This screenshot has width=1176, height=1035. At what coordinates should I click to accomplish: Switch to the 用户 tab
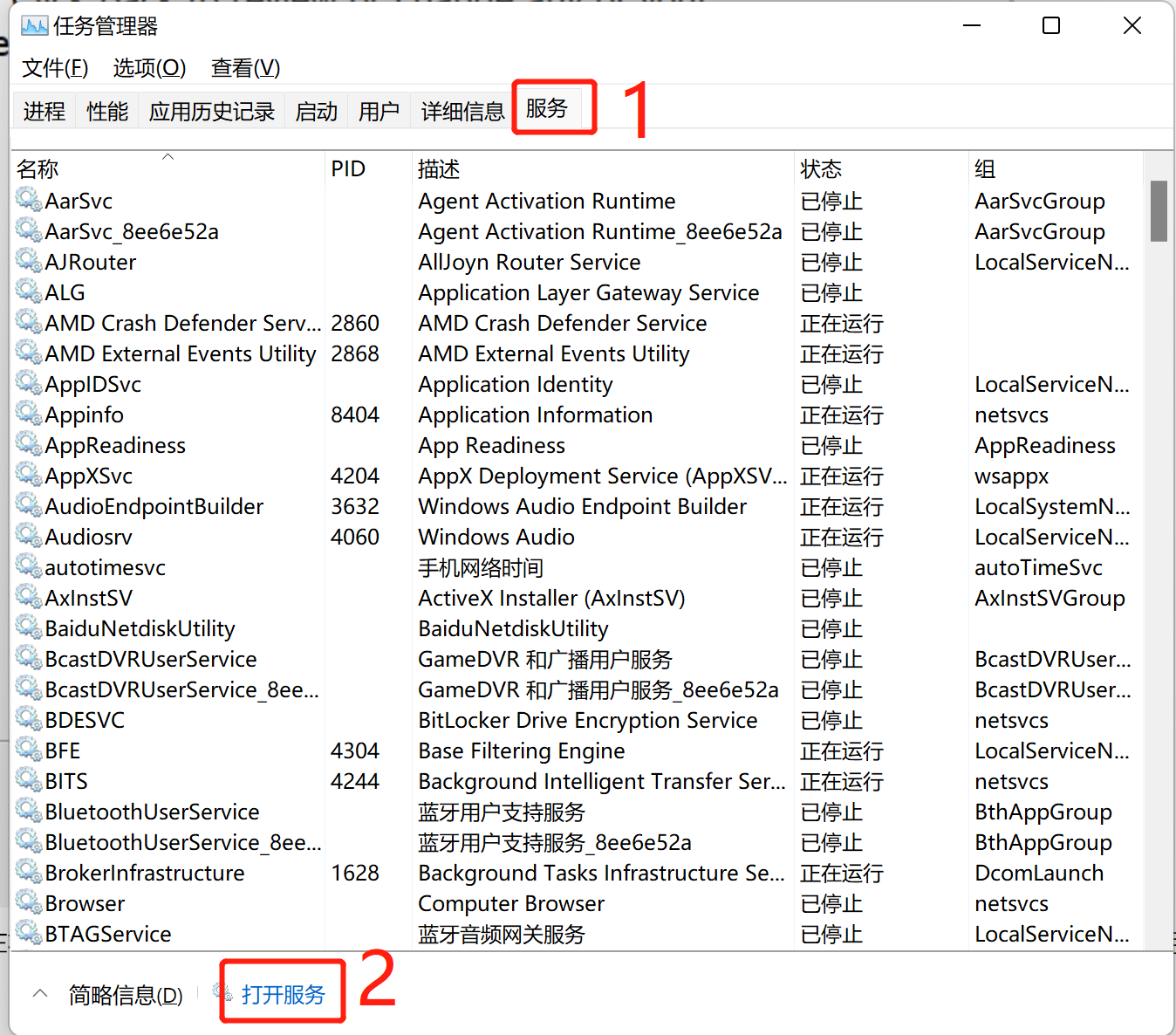pyautogui.click(x=379, y=111)
